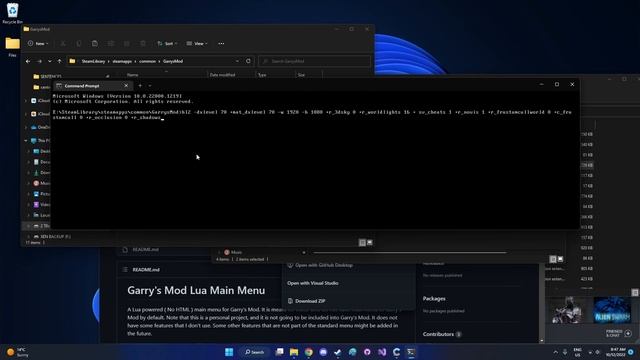The width and height of the screenshot is (640, 360).
Task: Click SteamLibrary in the address breadcrumb
Action: (x=93, y=61)
